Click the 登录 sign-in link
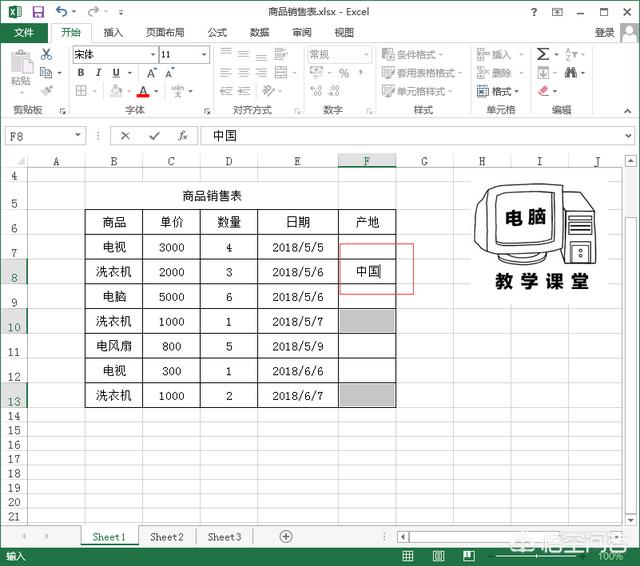 605,32
